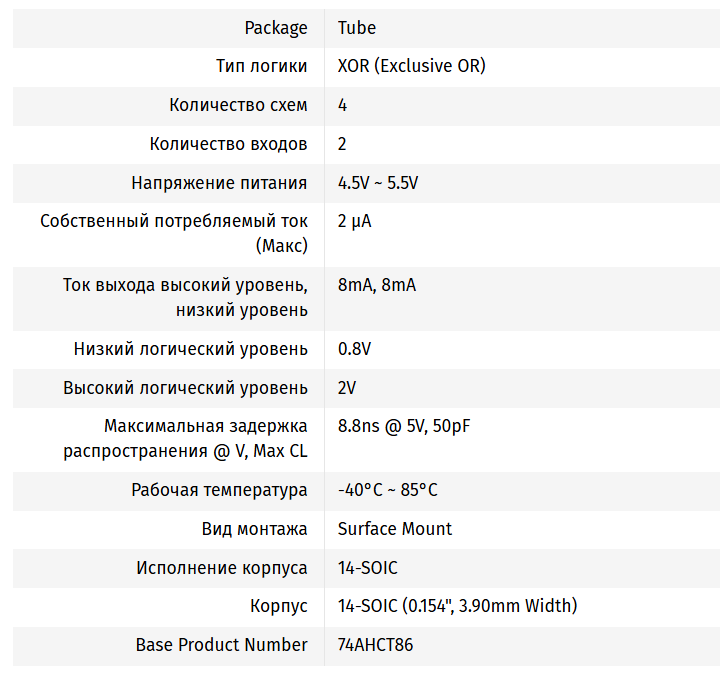The height and width of the screenshot is (674, 720).
Task: Click the 'Количество входов' label
Action: [229, 144]
